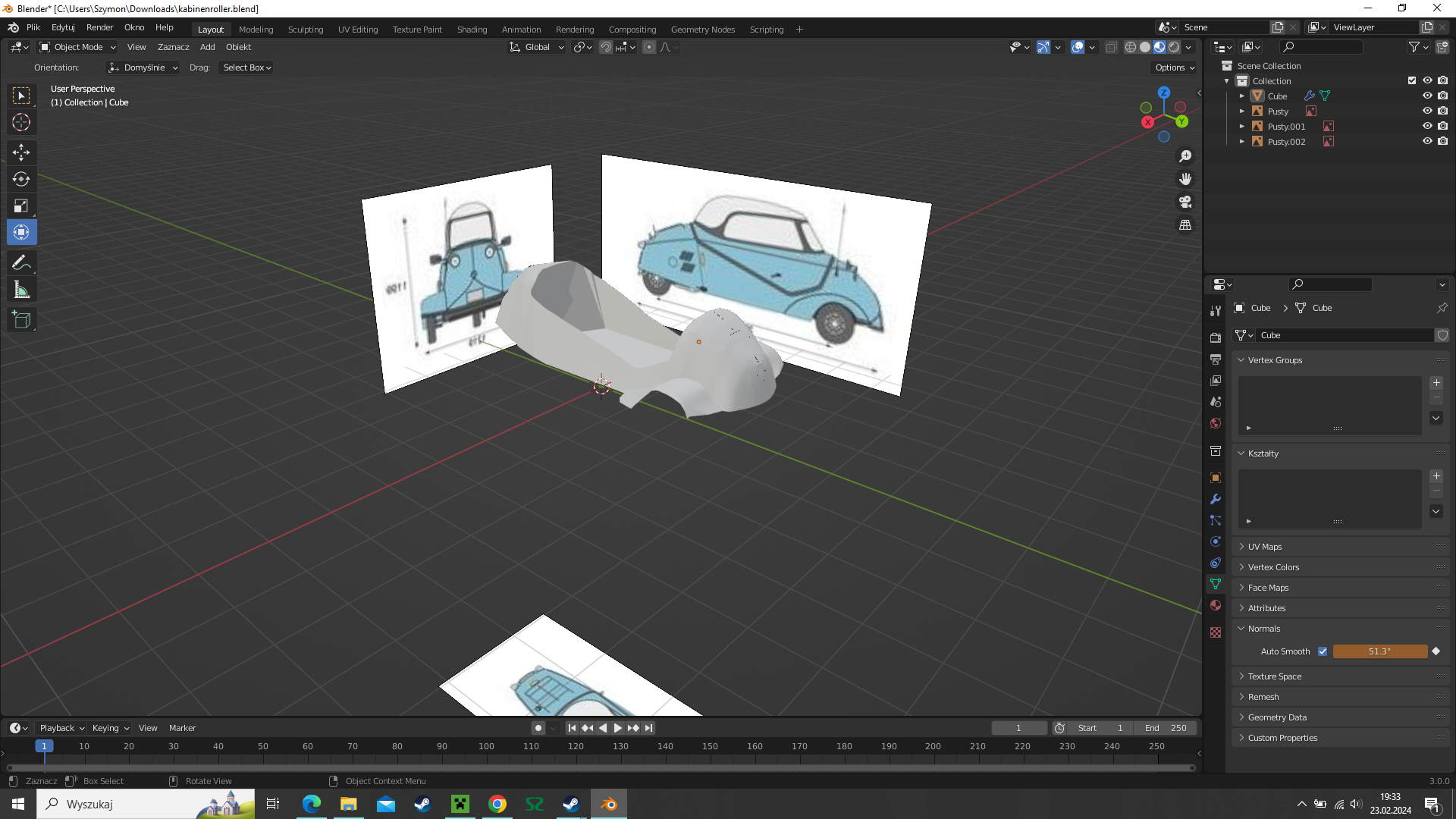This screenshot has width=1456, height=819.
Task: Switch to the Sculpting workspace tab
Action: pos(305,30)
